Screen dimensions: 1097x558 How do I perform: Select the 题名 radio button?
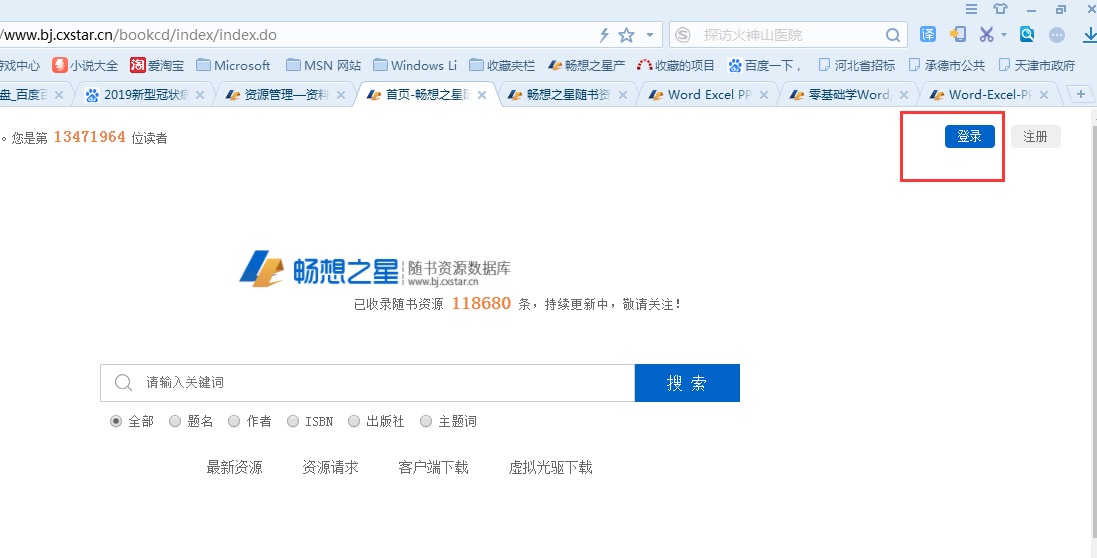[x=175, y=421]
